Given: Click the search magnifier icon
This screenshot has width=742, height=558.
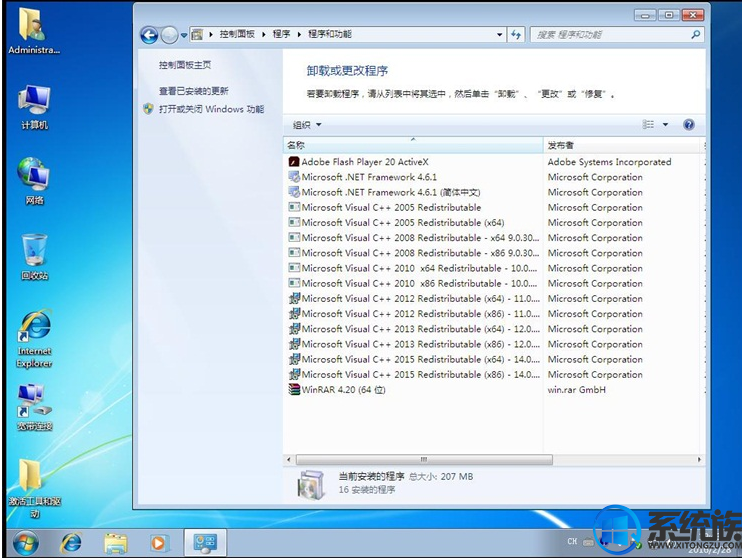Looking at the screenshot, I should click(696, 35).
